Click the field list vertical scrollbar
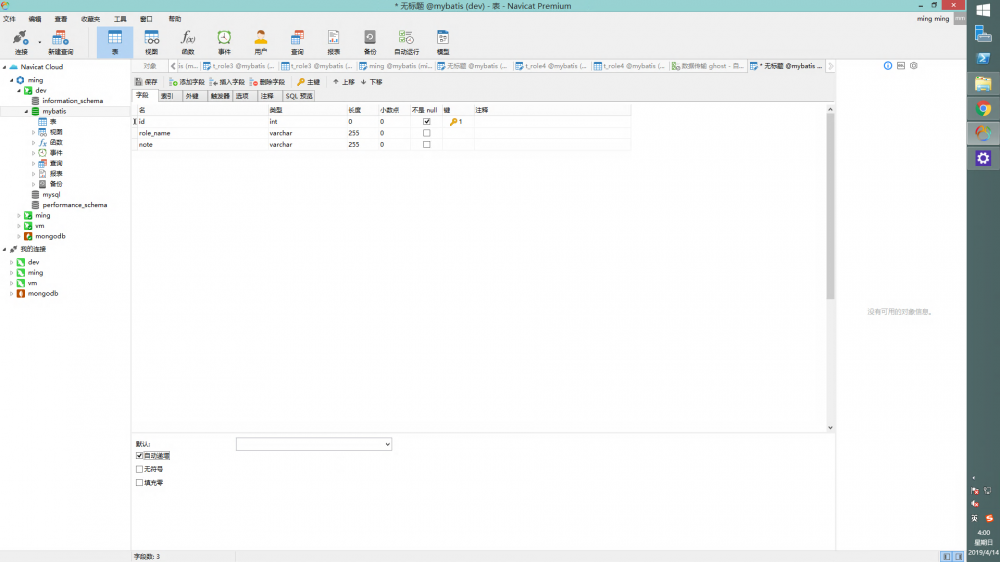Screen dimensions: 1000x562 click(x=830, y=205)
